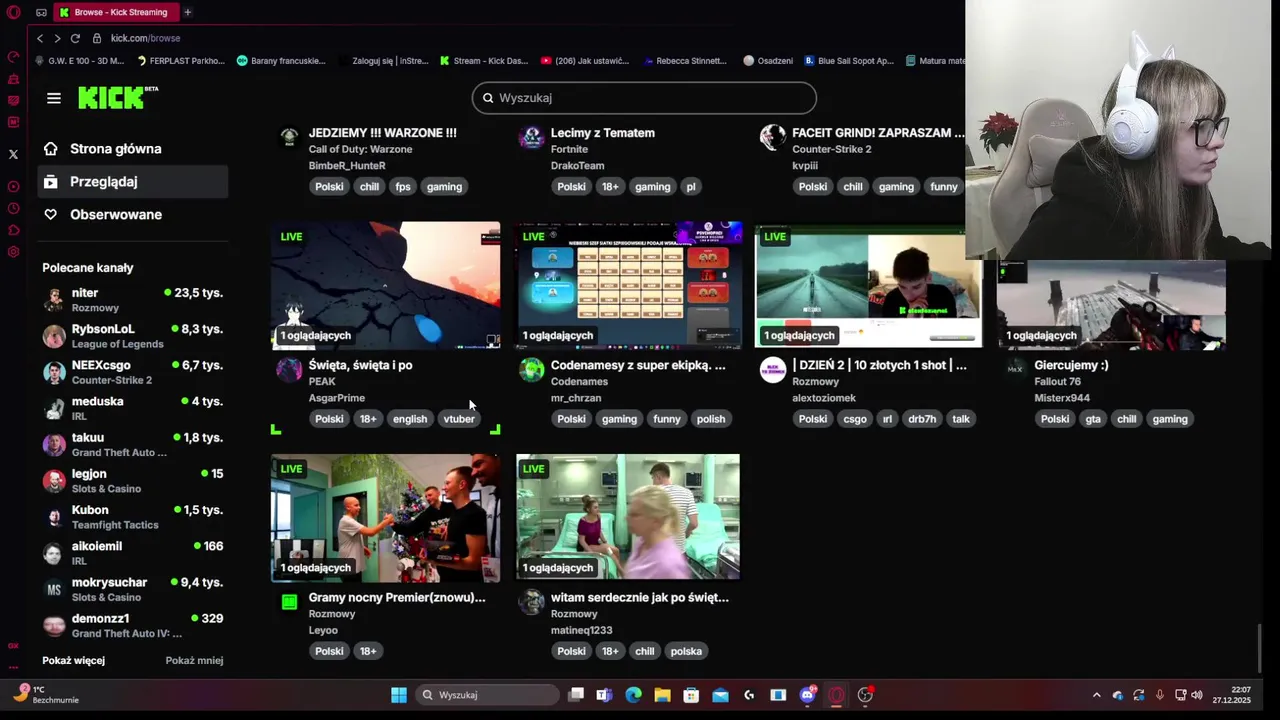Viewport: 1280px width, 720px height.
Task: Click the gta tag under Misterx944
Action: pos(1093,419)
